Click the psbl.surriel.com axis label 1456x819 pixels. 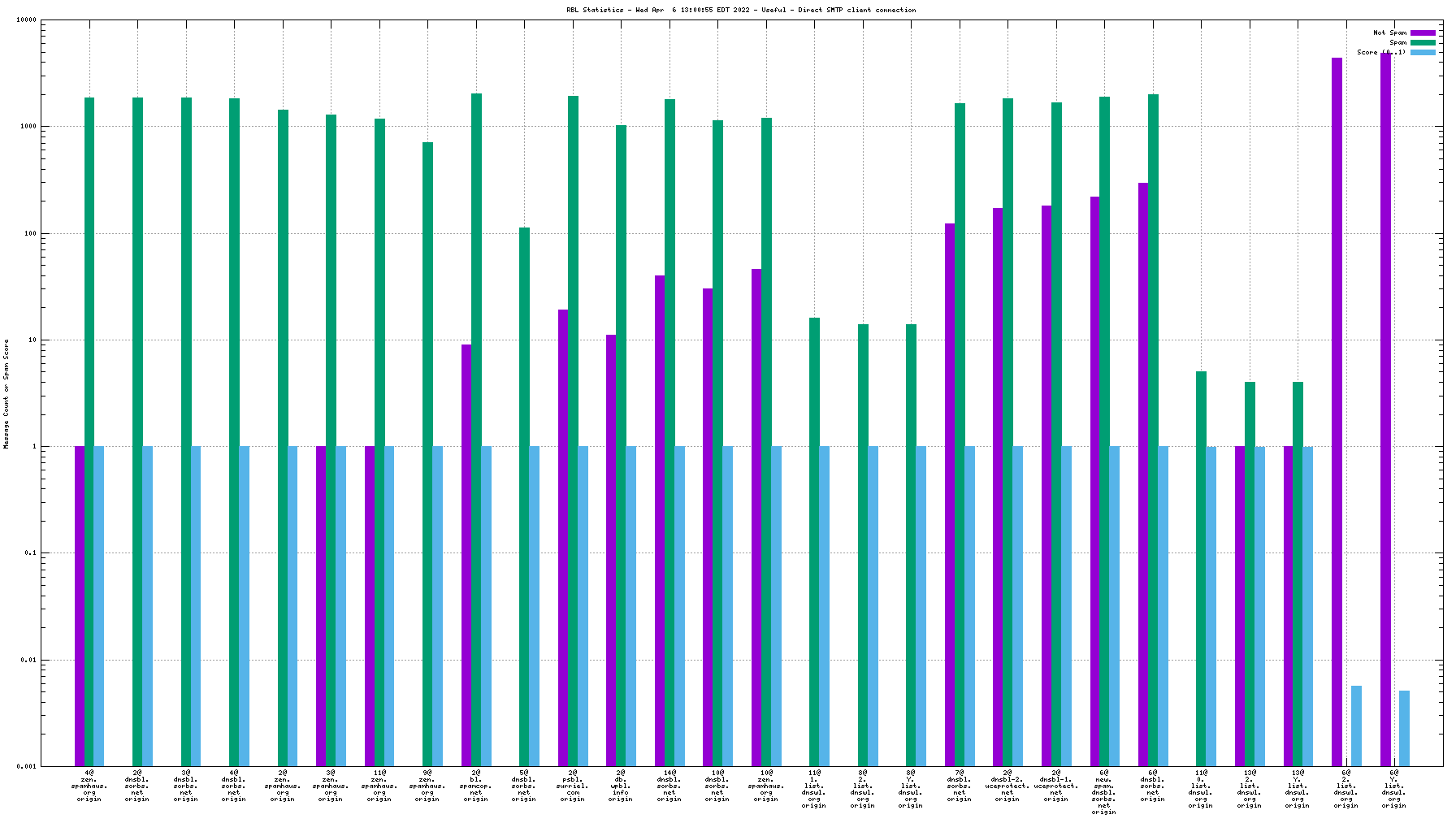(573, 786)
